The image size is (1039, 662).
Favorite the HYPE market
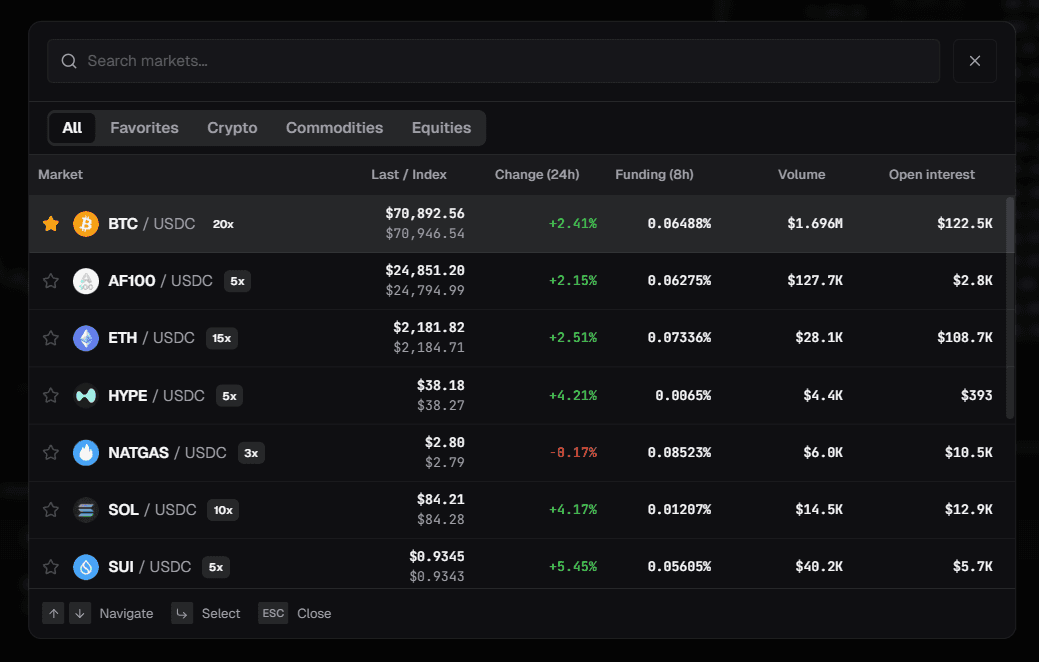pos(50,395)
